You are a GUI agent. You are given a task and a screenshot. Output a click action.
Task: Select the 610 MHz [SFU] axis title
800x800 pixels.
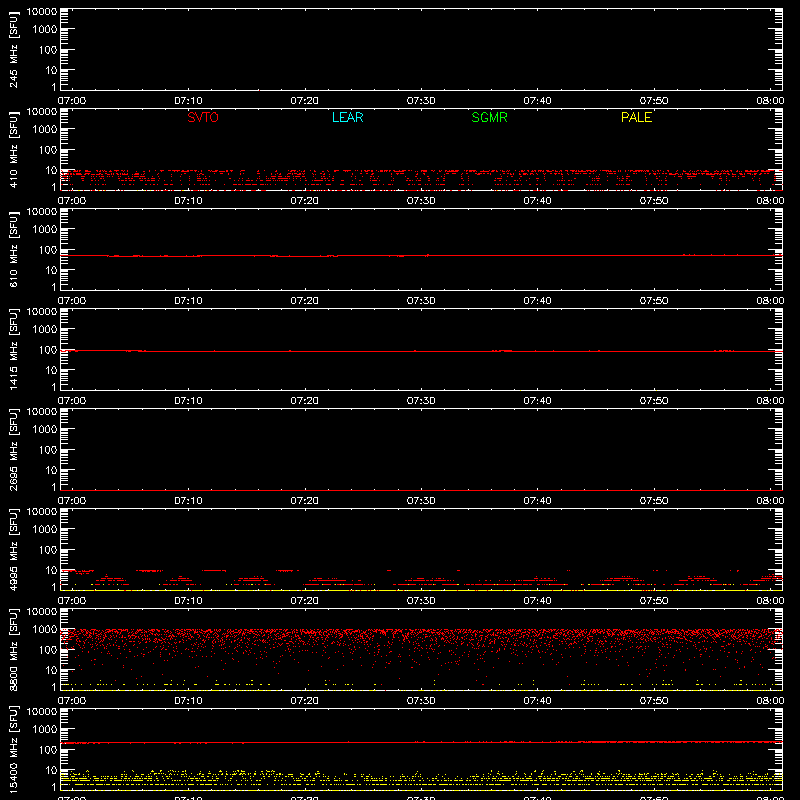pyautogui.click(x=14, y=249)
